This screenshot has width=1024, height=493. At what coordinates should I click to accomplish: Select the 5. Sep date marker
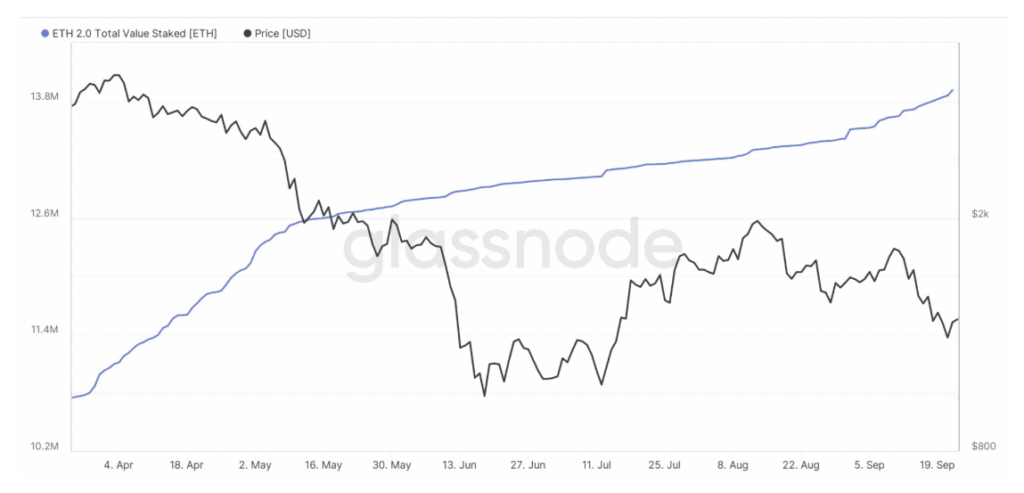(x=869, y=465)
